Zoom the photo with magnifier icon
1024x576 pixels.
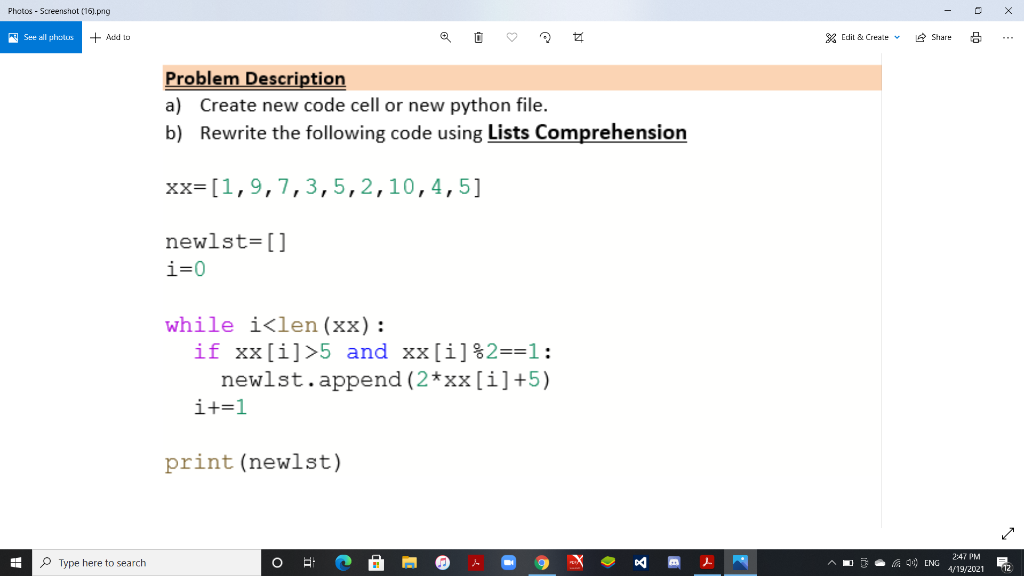[x=445, y=37]
